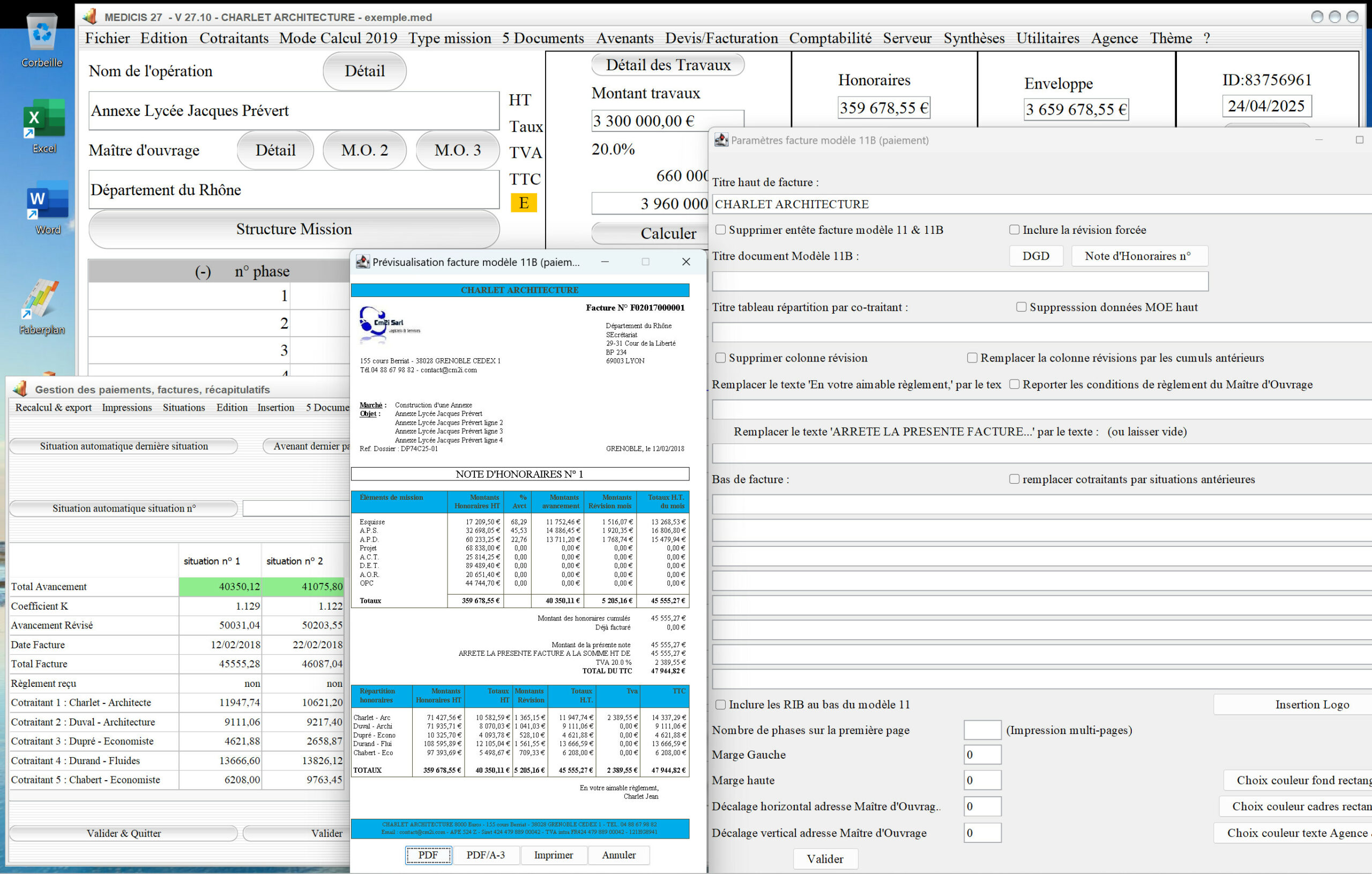The width and height of the screenshot is (1372, 874).
Task: Click the yellow E indicator beside TTC
Action: point(524,203)
